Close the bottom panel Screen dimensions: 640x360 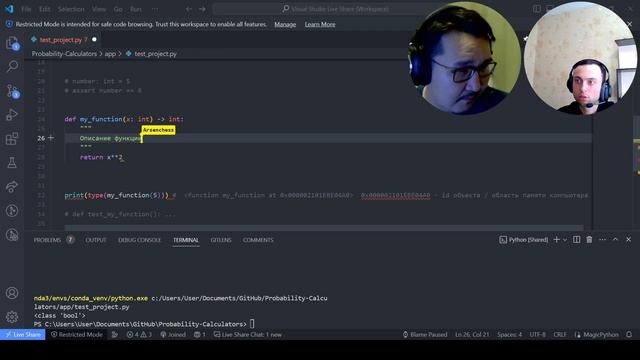coord(629,240)
